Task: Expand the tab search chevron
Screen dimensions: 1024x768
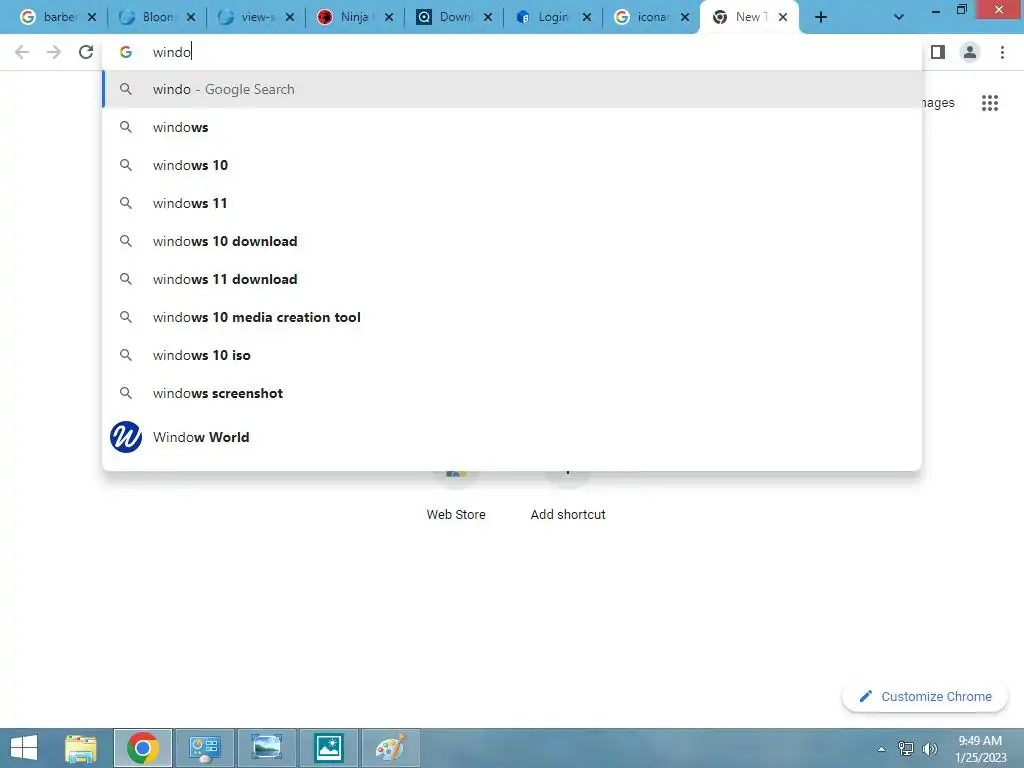Action: tap(899, 18)
